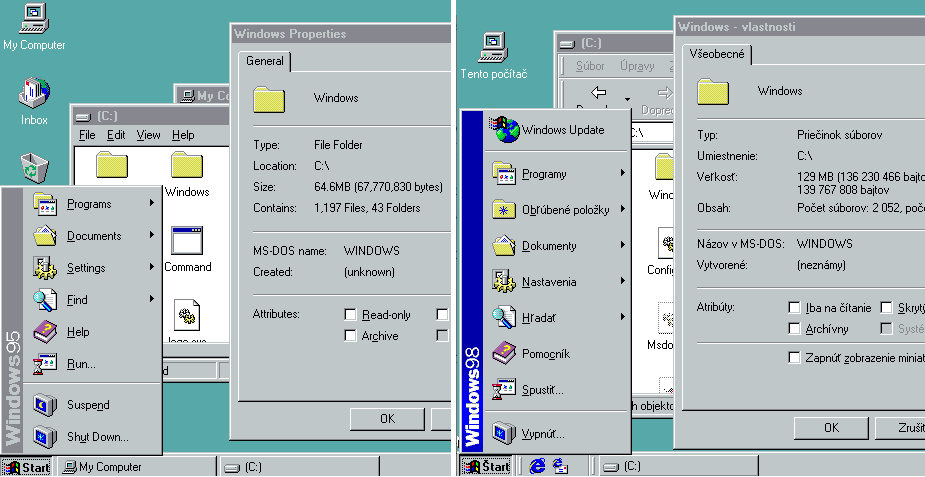Check the Zapnúť zobrazenie miniatúr checkbox
This screenshot has height=477, width=925.
pos(794,357)
